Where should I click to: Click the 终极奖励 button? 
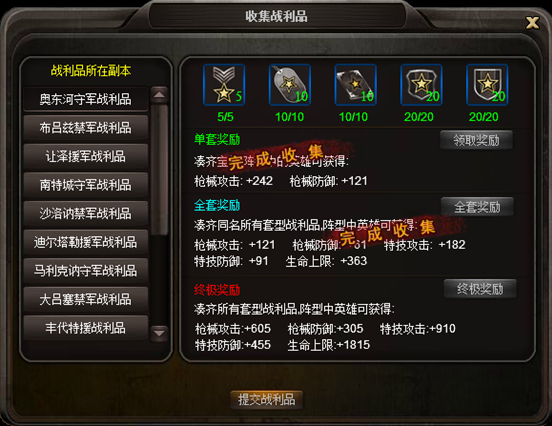click(480, 289)
